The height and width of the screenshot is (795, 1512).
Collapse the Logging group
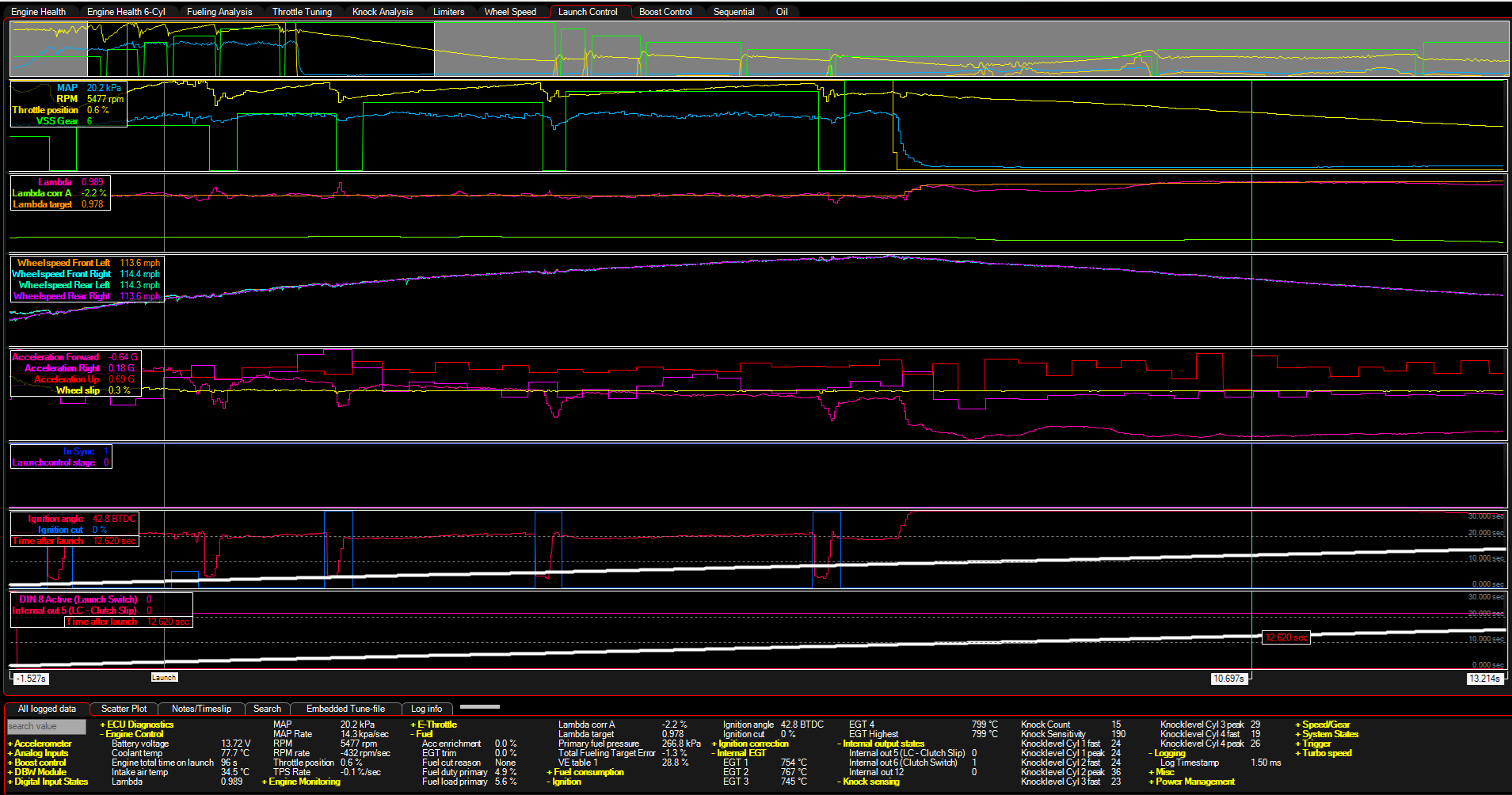1167,753
